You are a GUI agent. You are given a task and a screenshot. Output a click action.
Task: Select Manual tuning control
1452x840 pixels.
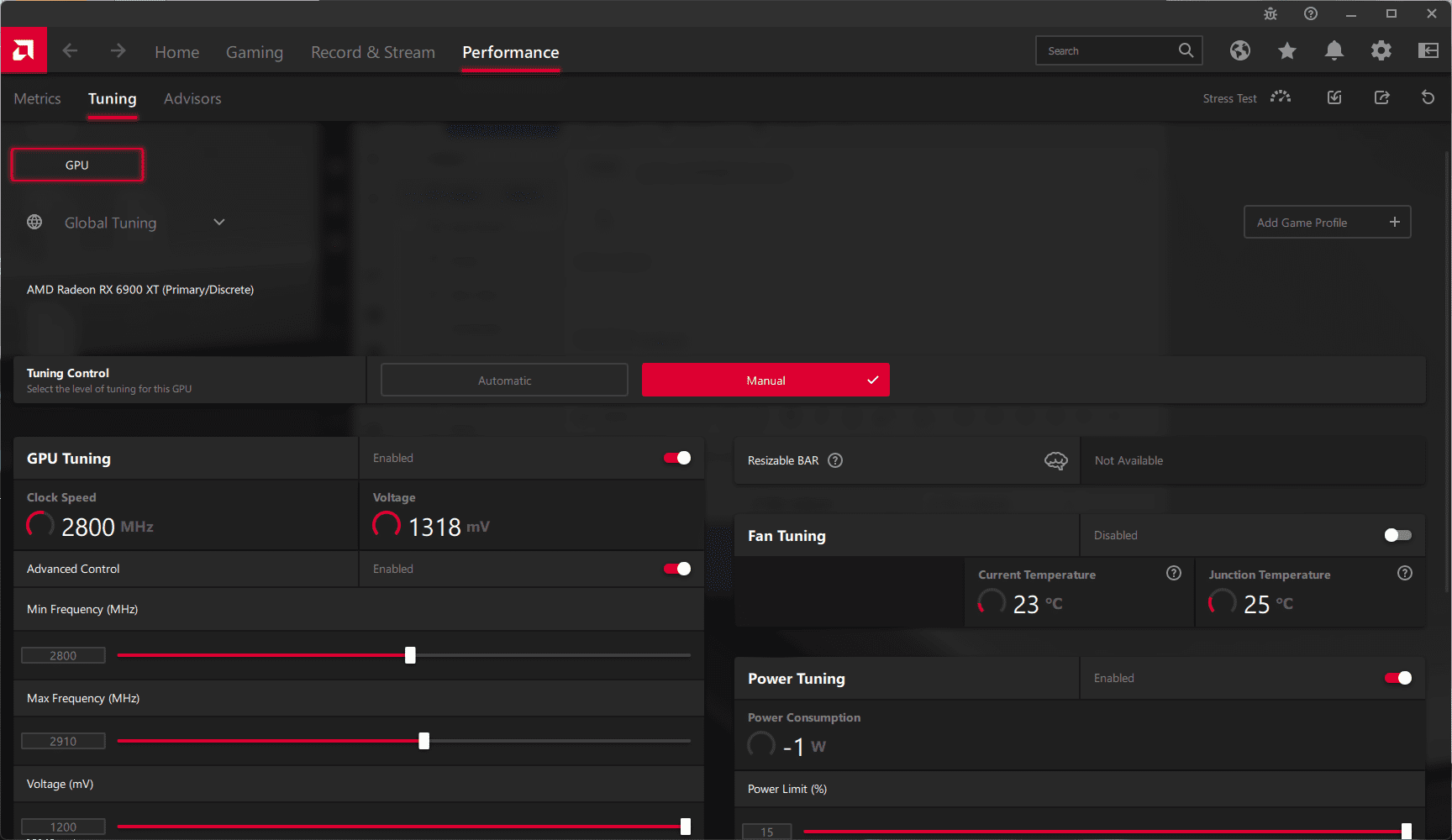[765, 380]
